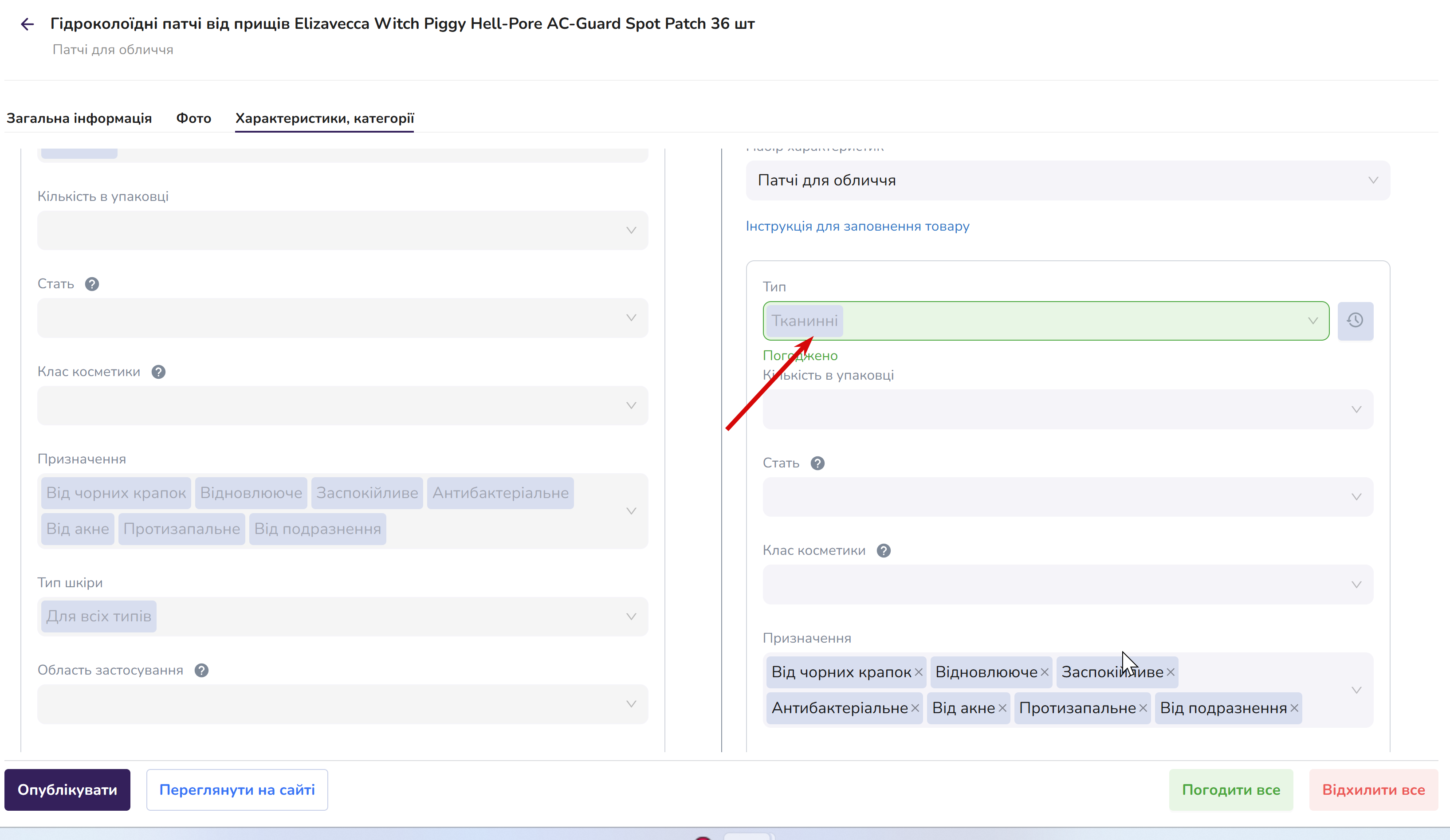This screenshot has height=840, width=1450.
Task: Switch to Фото tab
Action: (193, 118)
